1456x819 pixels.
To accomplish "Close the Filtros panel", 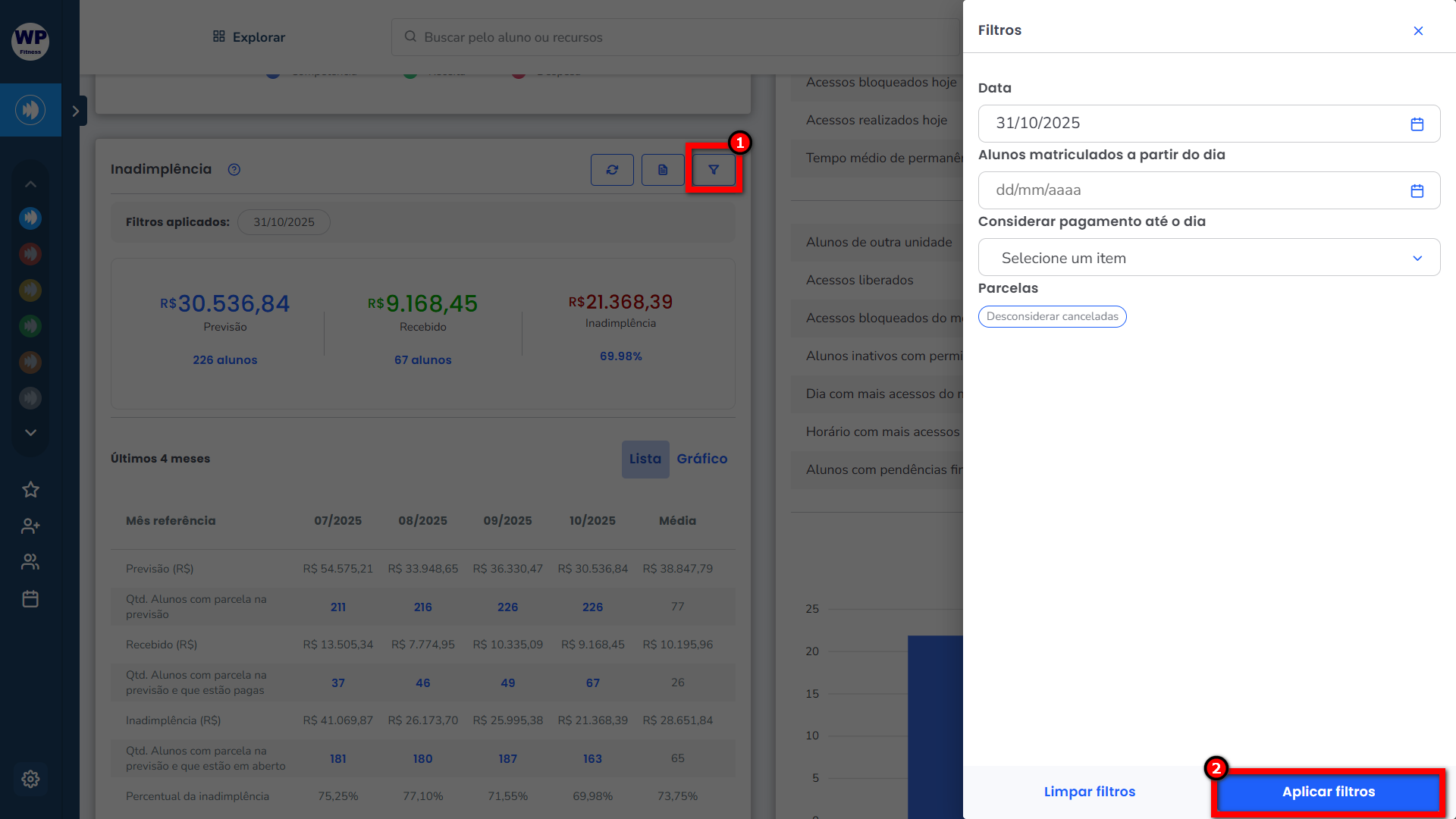I will (1418, 30).
